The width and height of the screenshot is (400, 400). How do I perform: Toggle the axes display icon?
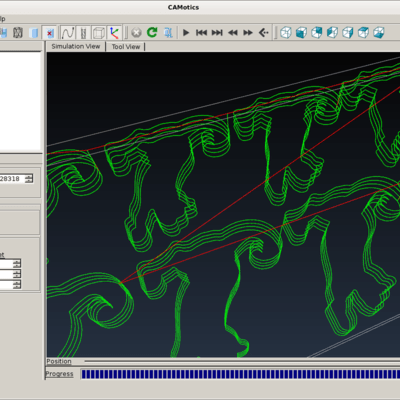(114, 33)
